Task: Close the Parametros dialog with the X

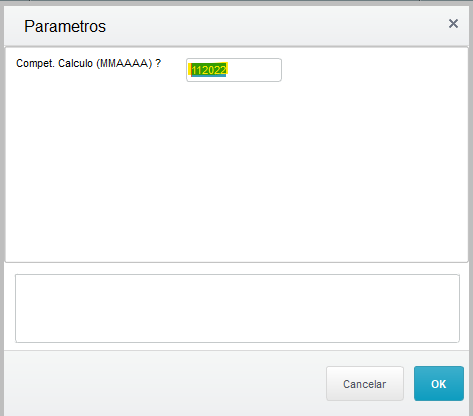Action: [x=453, y=24]
